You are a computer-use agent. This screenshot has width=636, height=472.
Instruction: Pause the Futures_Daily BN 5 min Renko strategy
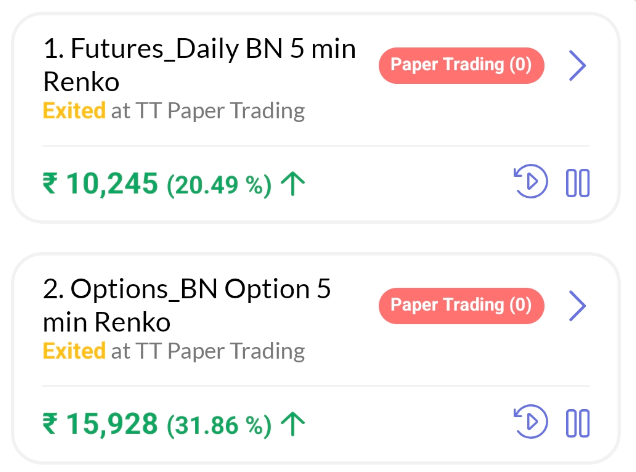point(578,183)
